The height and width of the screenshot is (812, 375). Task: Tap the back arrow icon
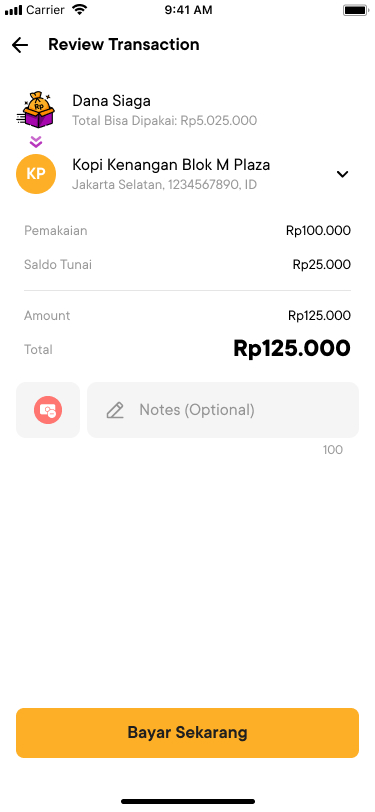pos(20,45)
